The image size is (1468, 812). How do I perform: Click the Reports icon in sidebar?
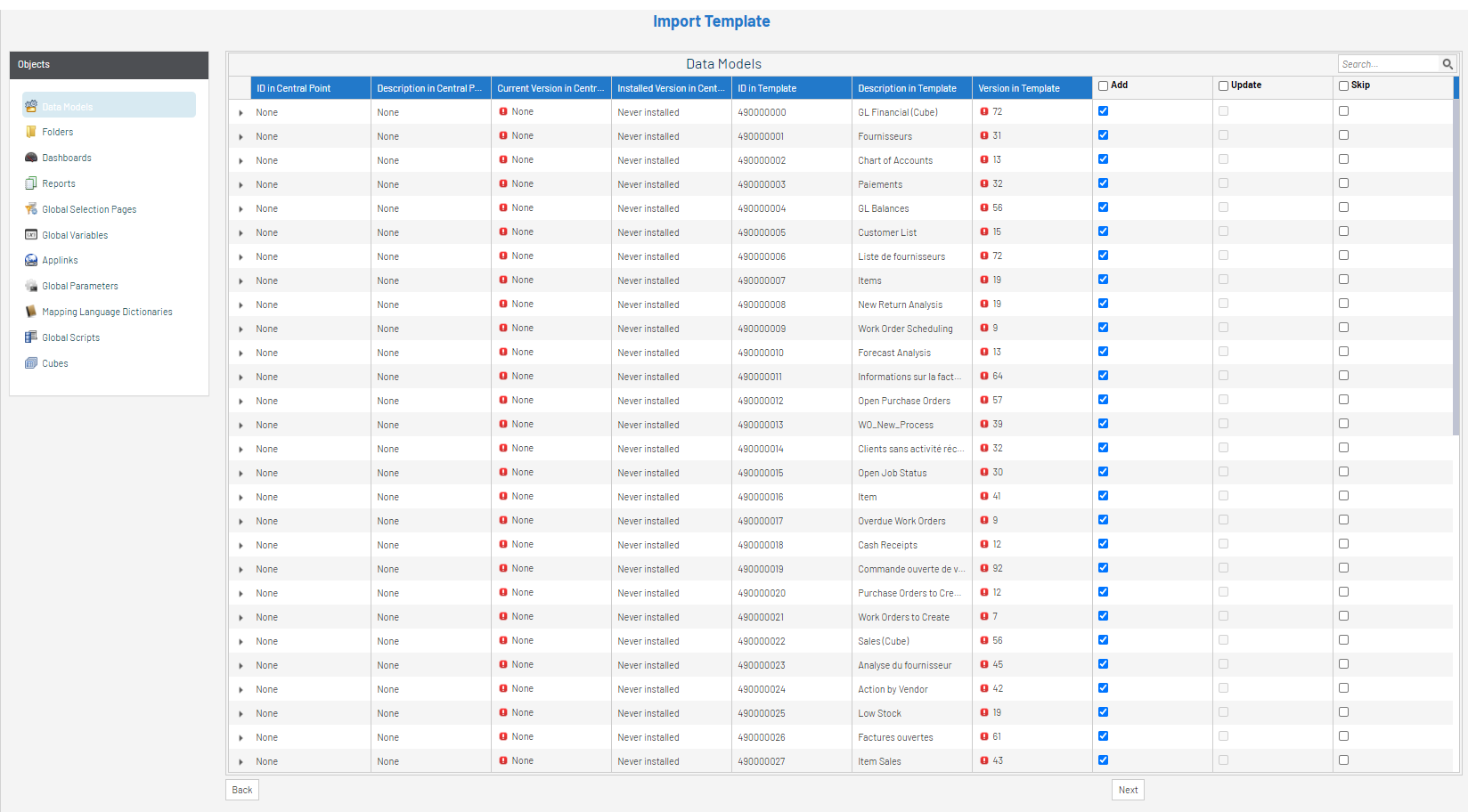(x=31, y=183)
